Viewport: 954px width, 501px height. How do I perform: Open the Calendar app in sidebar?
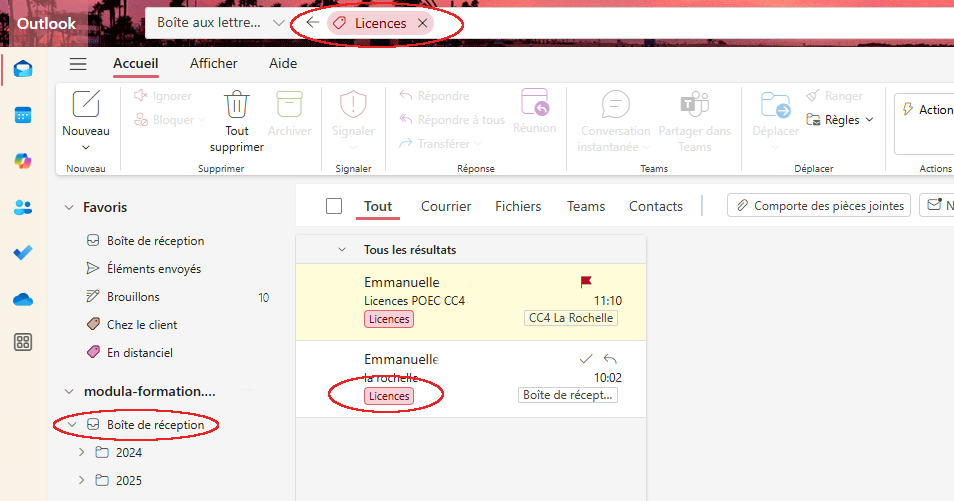[23, 115]
